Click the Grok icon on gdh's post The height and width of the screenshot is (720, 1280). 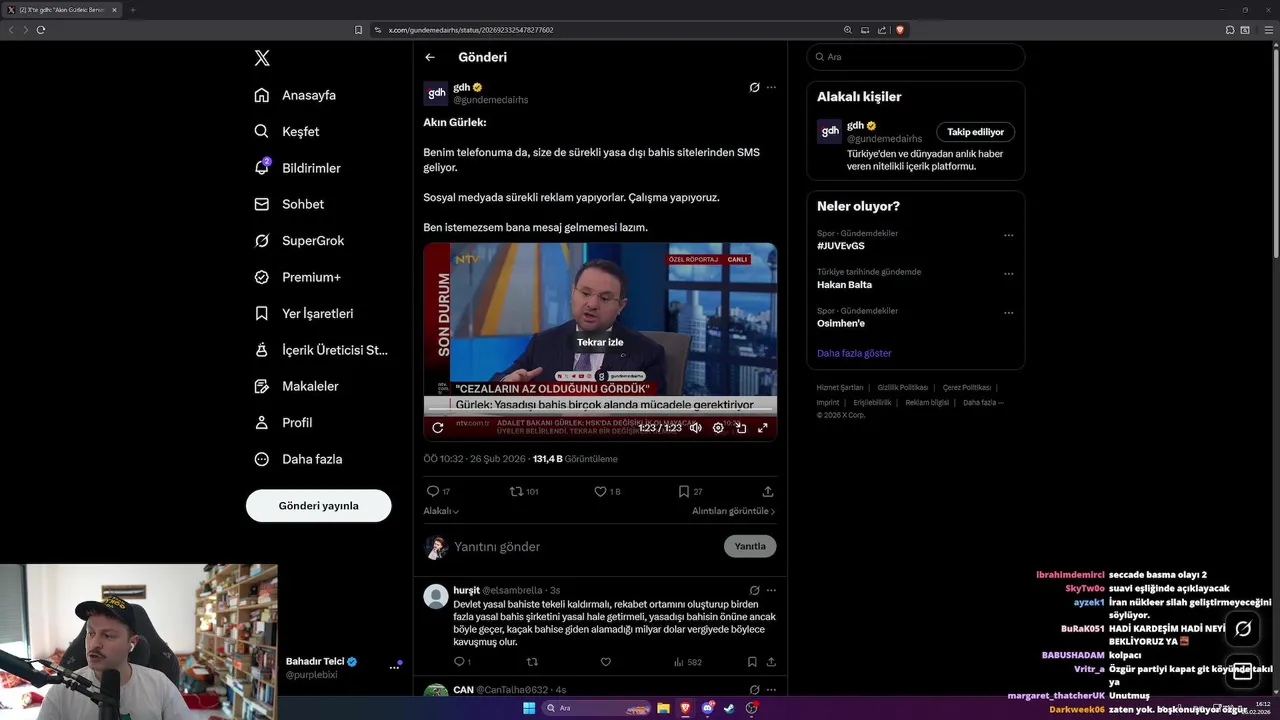pyautogui.click(x=754, y=87)
